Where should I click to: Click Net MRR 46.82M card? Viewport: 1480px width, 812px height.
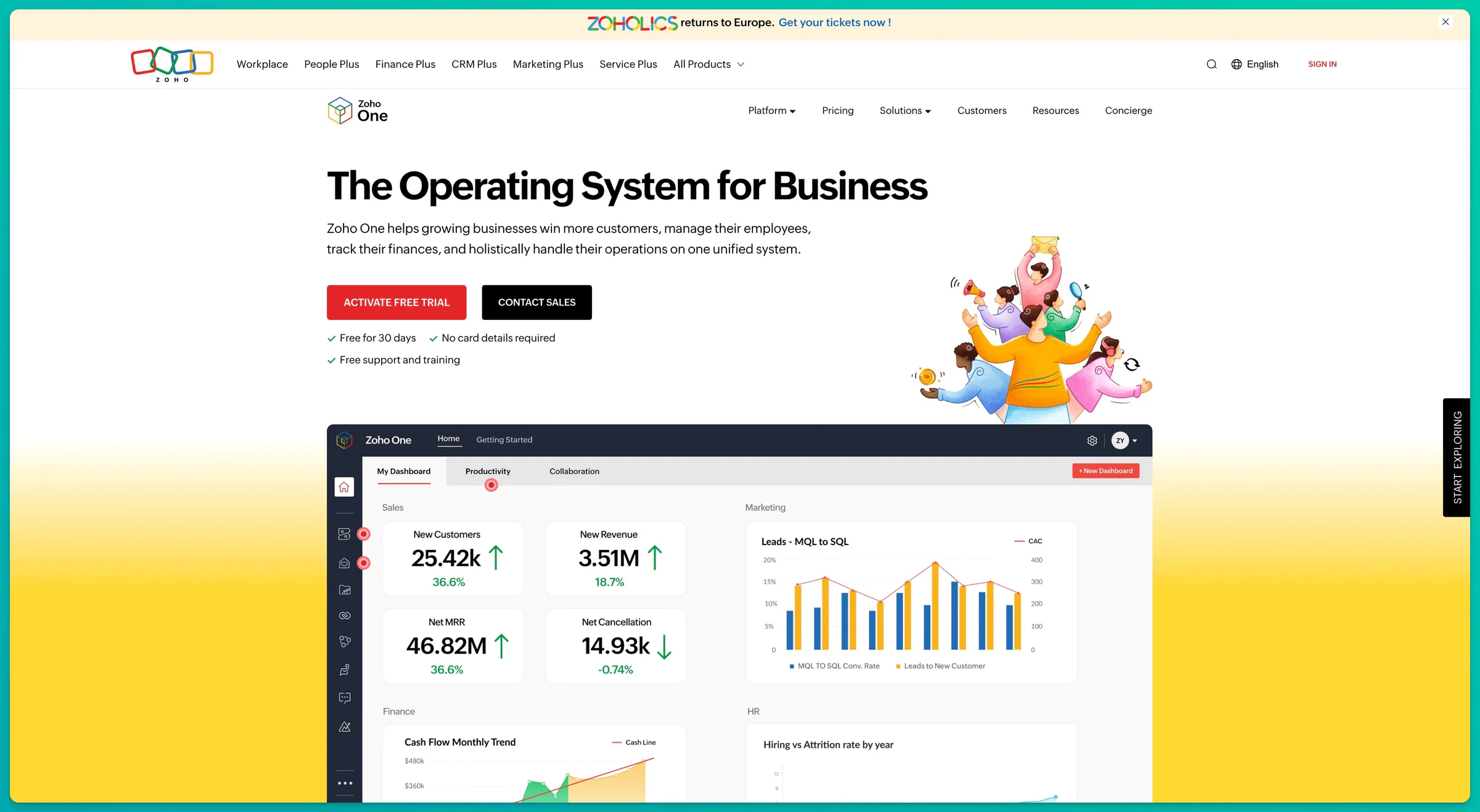point(453,646)
